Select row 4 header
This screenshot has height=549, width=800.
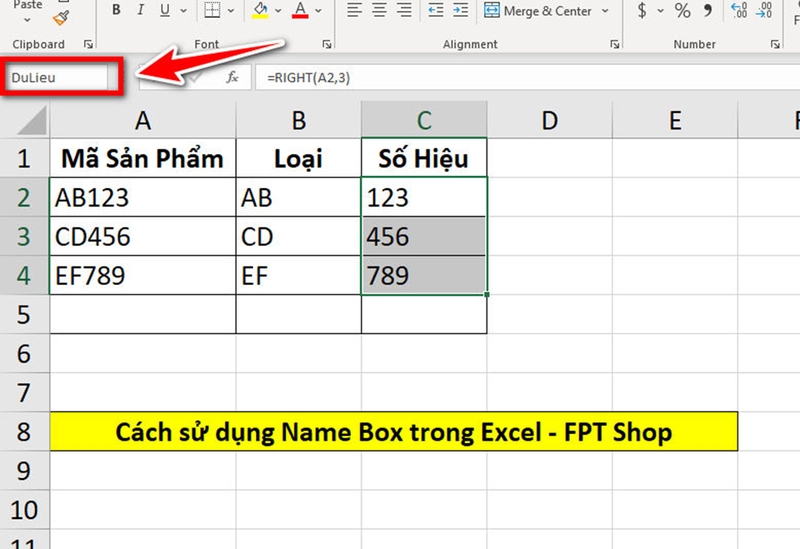click(24, 276)
